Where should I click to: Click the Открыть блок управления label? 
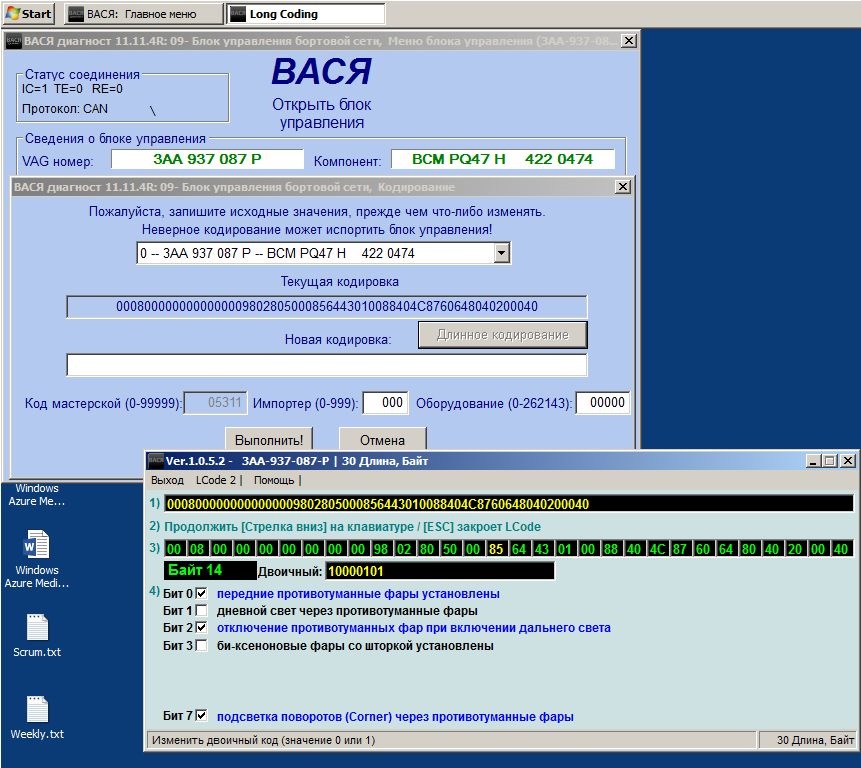(x=322, y=113)
